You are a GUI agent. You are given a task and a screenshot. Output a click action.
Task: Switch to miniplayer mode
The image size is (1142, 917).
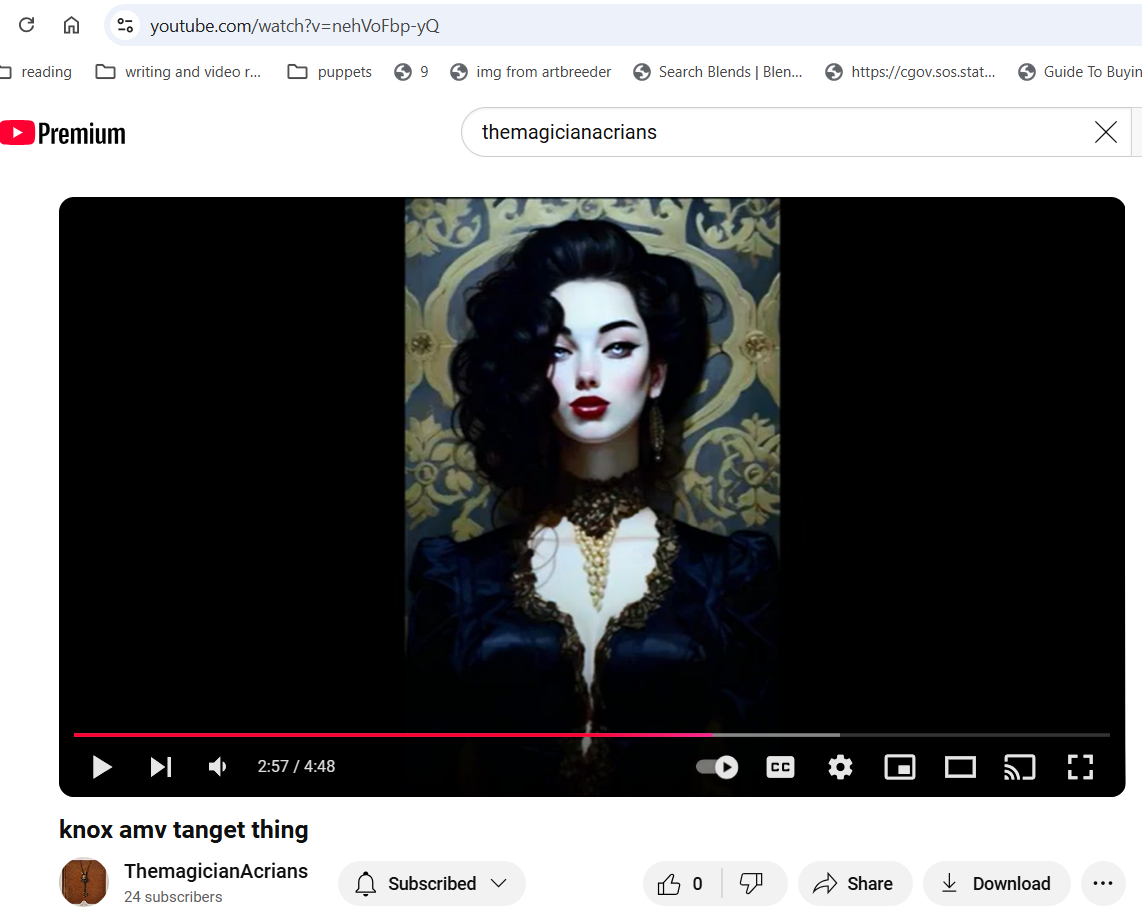click(x=900, y=767)
